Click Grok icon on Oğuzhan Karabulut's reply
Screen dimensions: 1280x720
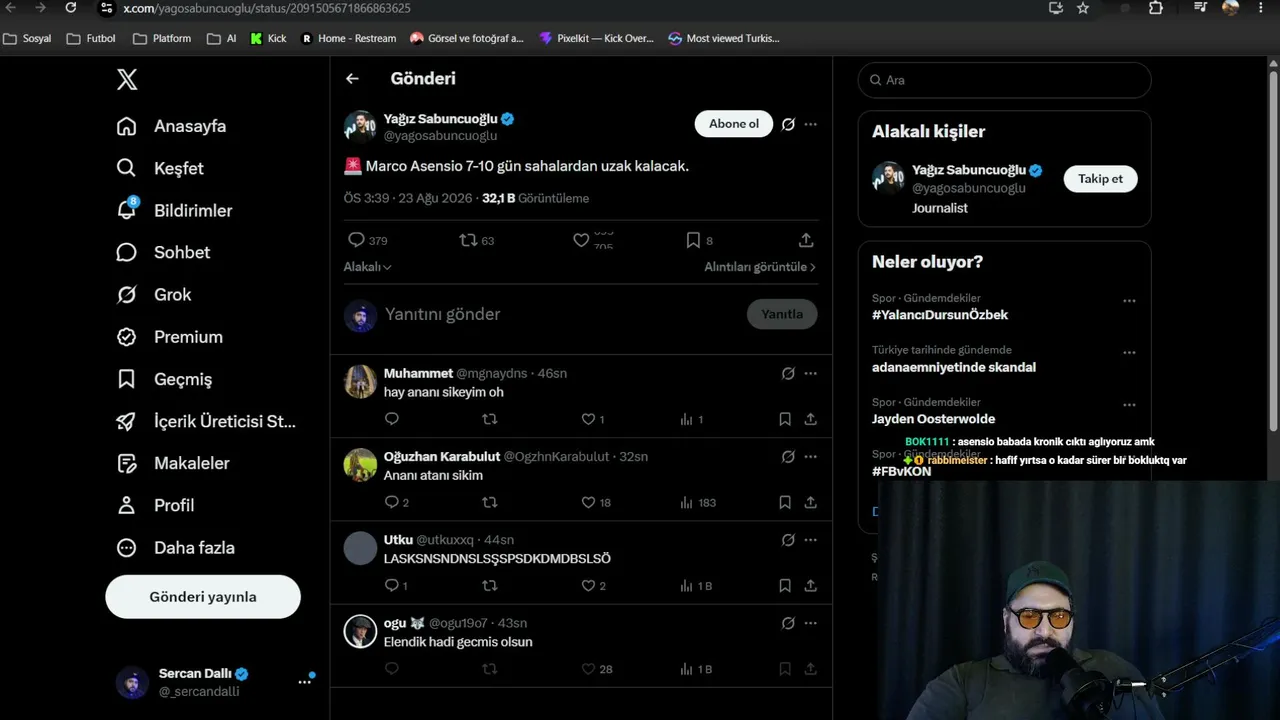pyautogui.click(x=788, y=456)
